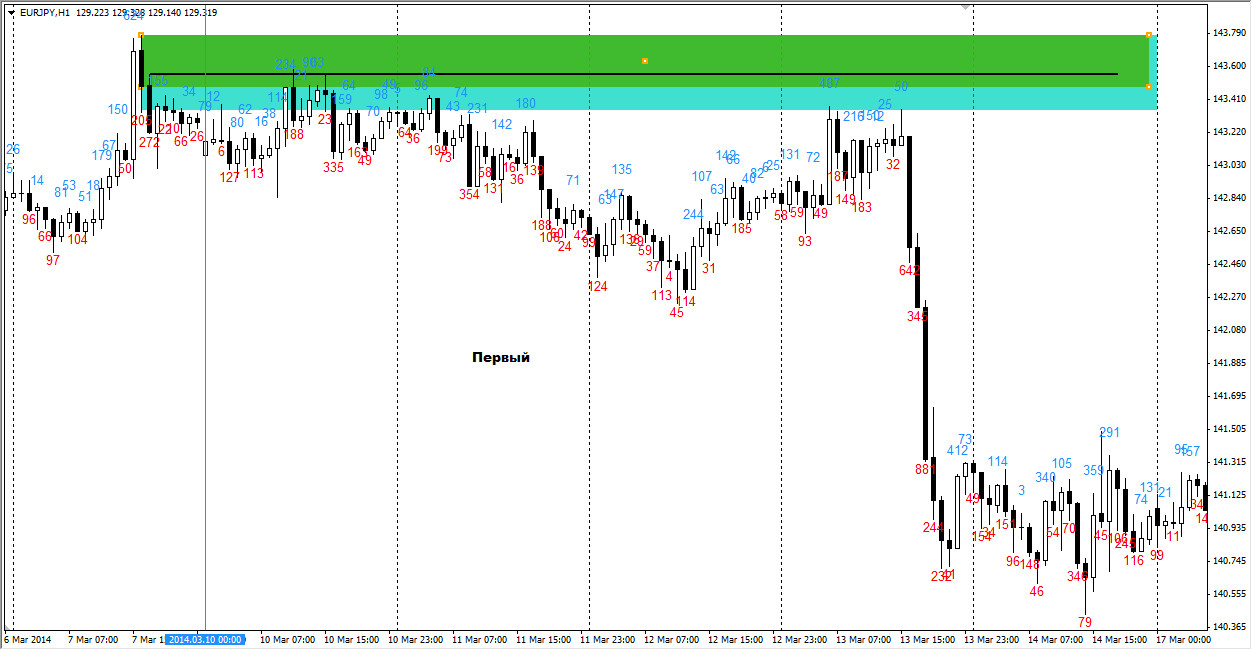Image resolution: width=1252 pixels, height=650 pixels.
Task: Click the '14 Mar 07:00' time label
Action: [1055, 638]
